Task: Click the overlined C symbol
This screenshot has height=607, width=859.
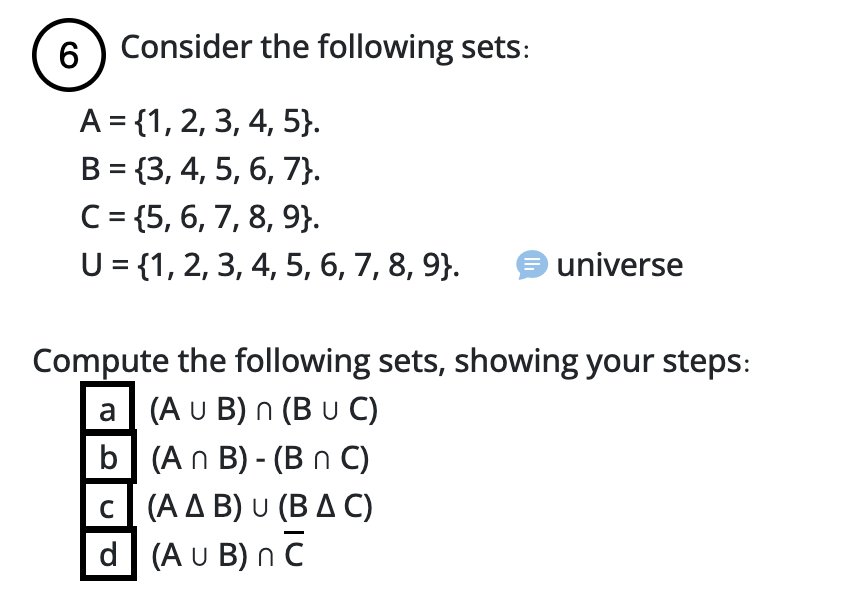Action: coord(294,551)
